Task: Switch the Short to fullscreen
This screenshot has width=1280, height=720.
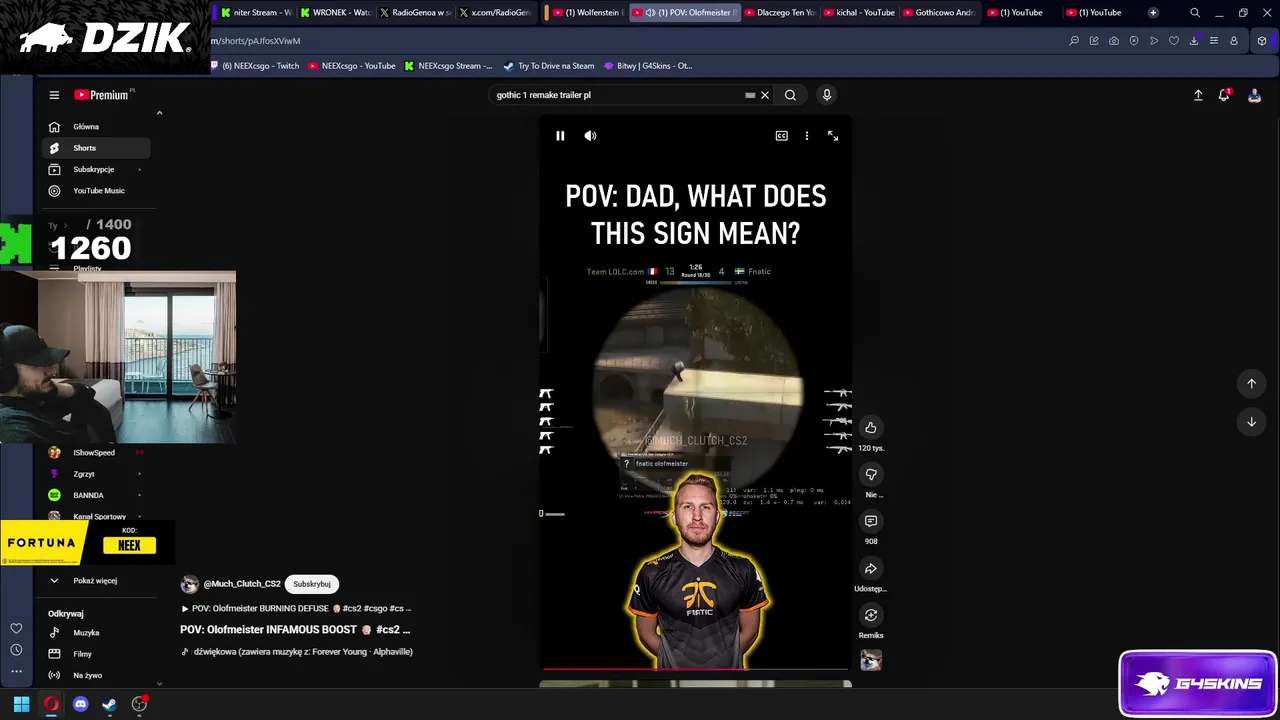Action: pyautogui.click(x=833, y=136)
